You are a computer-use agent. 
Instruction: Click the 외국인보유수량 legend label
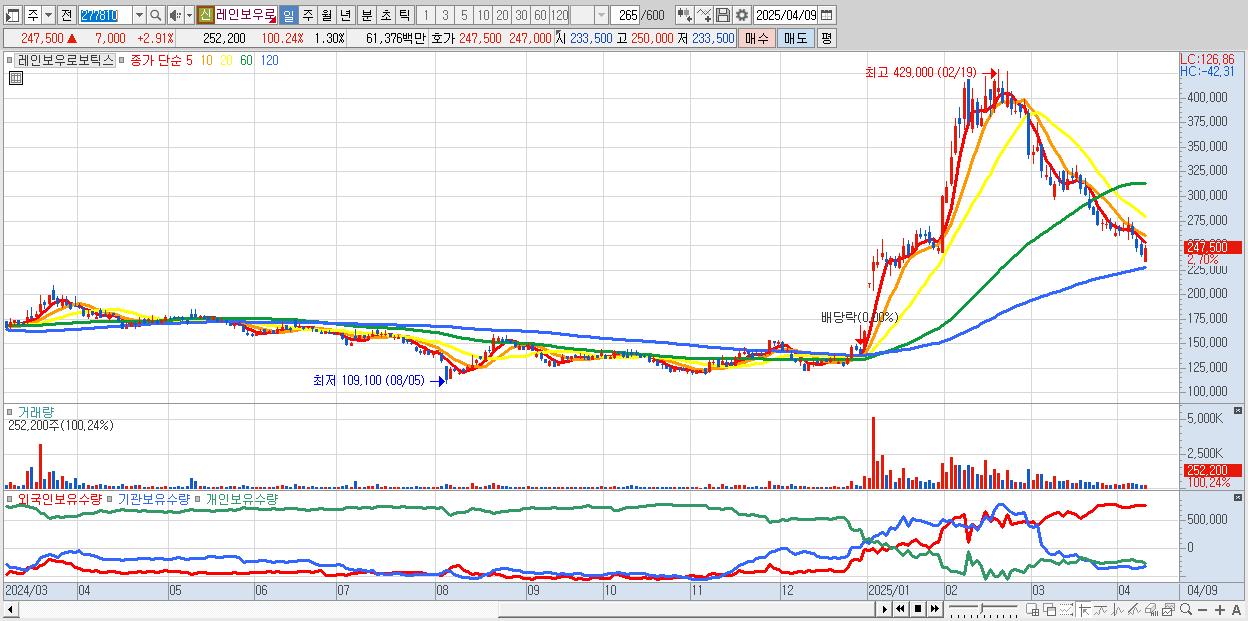tap(60, 498)
